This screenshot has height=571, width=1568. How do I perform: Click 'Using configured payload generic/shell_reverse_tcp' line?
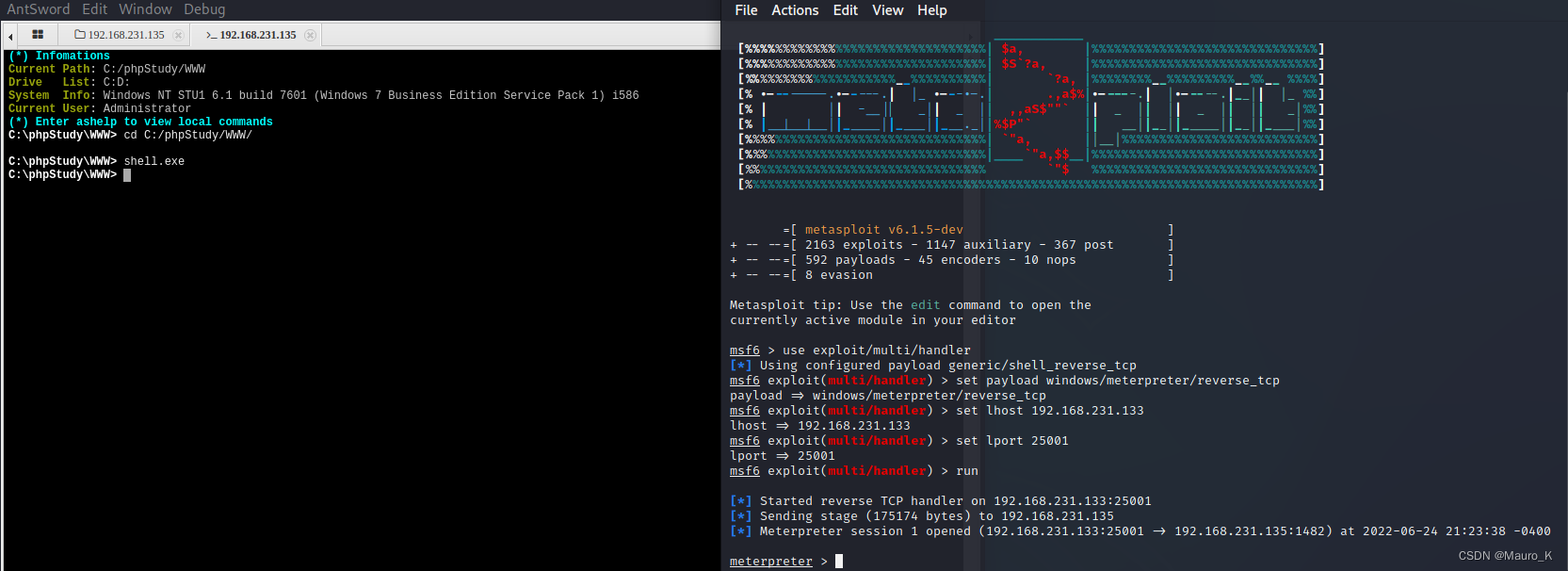pyautogui.click(x=933, y=366)
